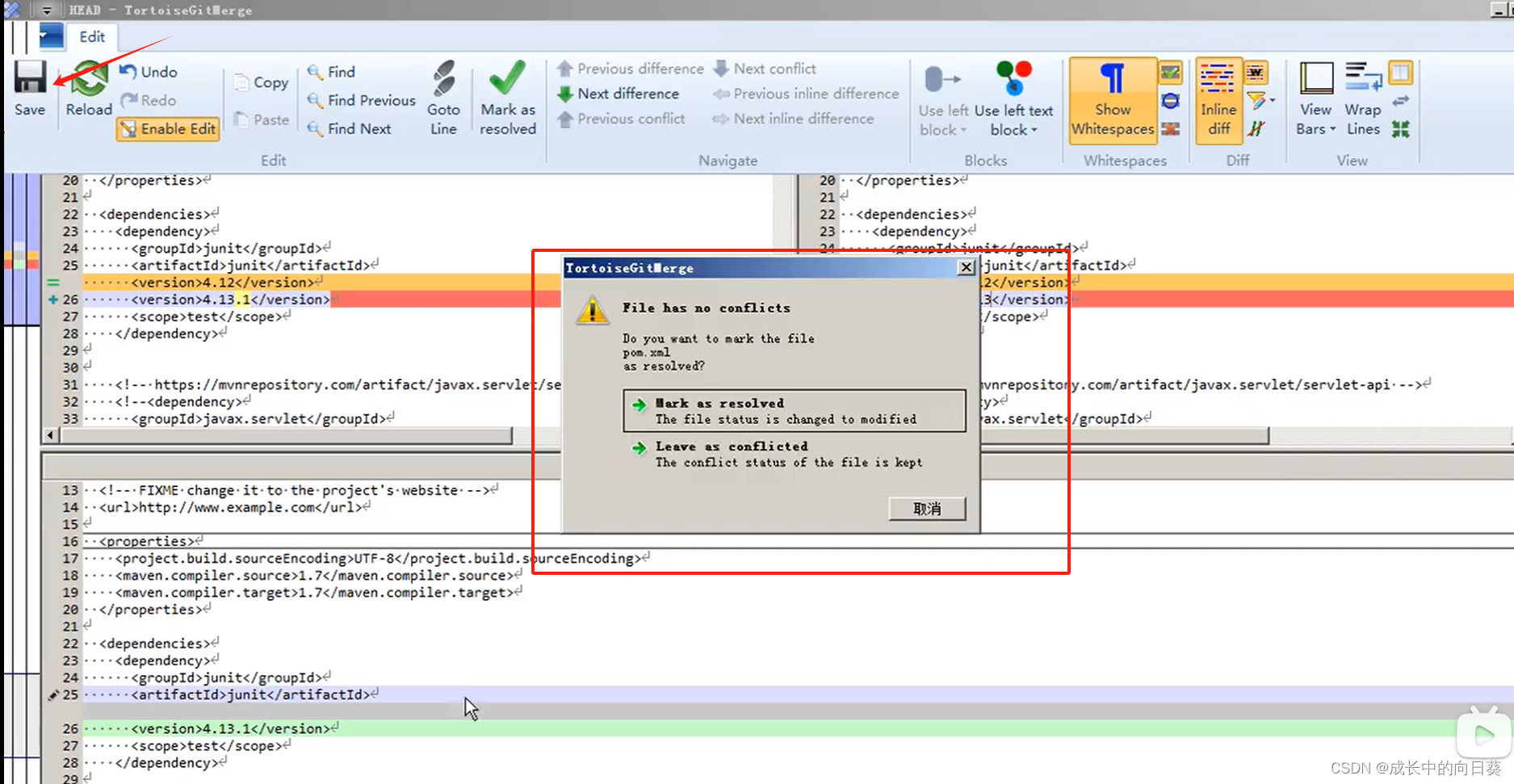Choose Find Next

point(350,128)
